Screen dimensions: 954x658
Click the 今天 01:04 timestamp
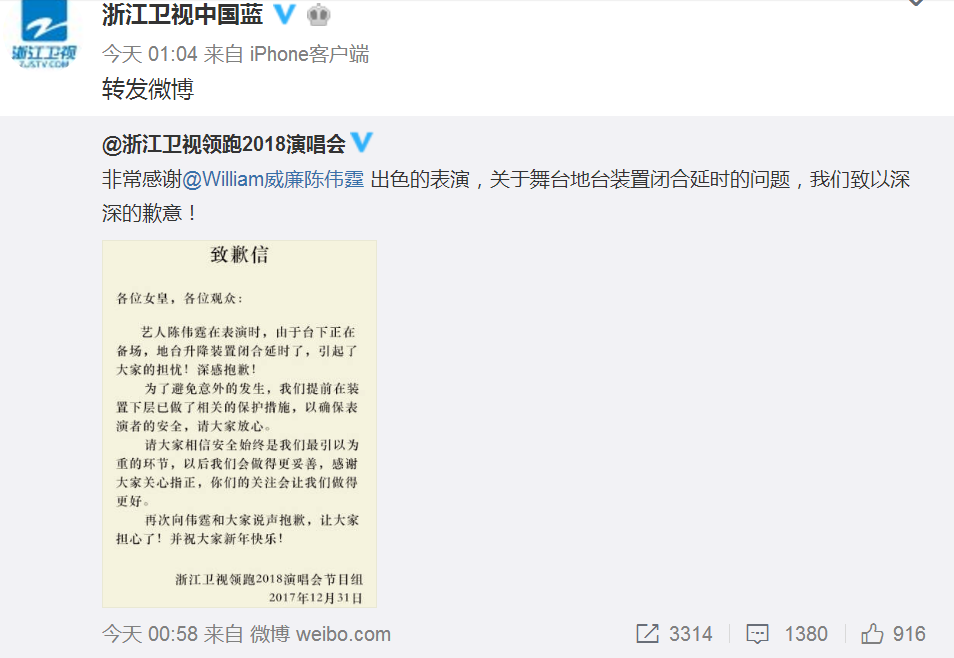tap(150, 54)
